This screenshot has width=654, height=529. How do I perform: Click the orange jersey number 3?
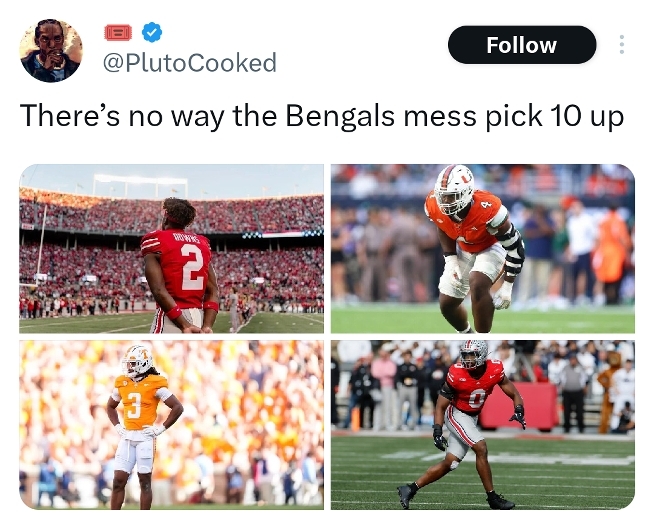133,404
